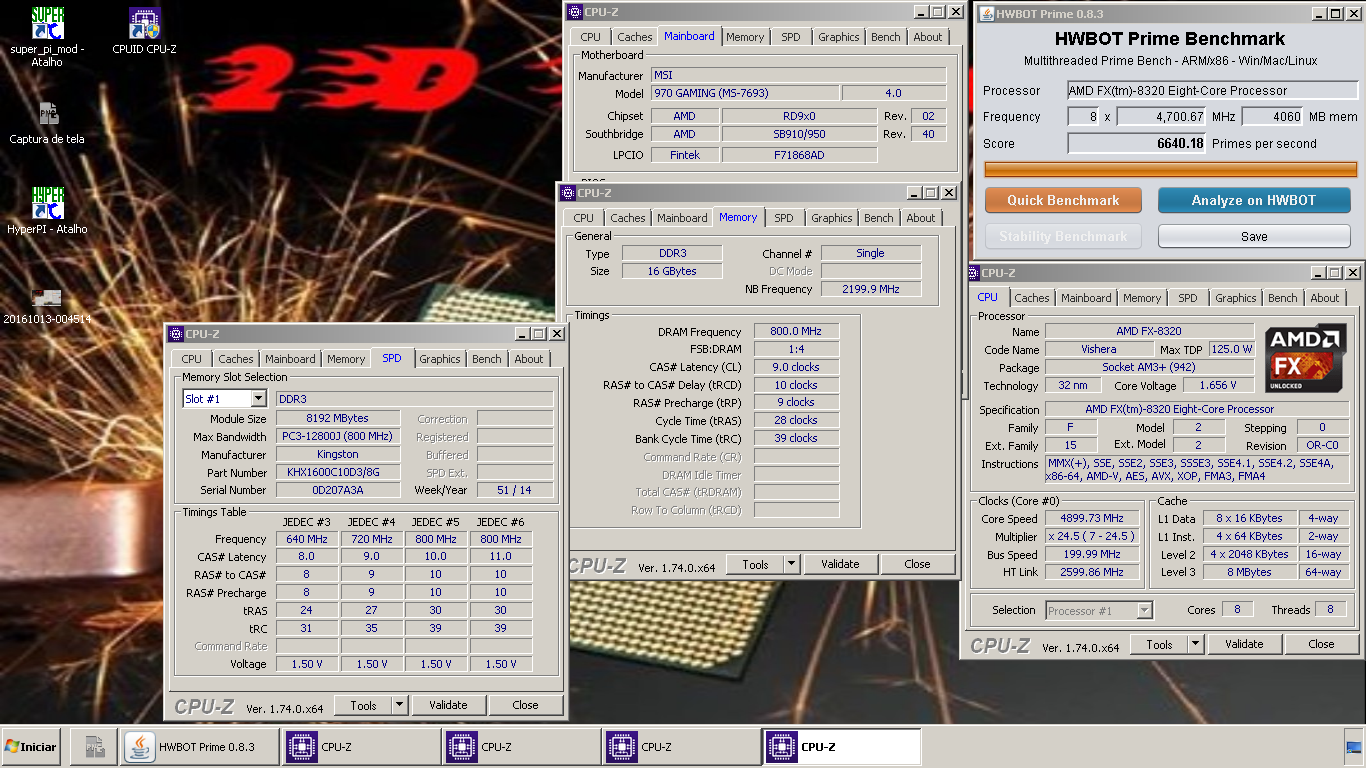Click Serial Number value 0D207A3A
1366x768 pixels.
[338, 490]
